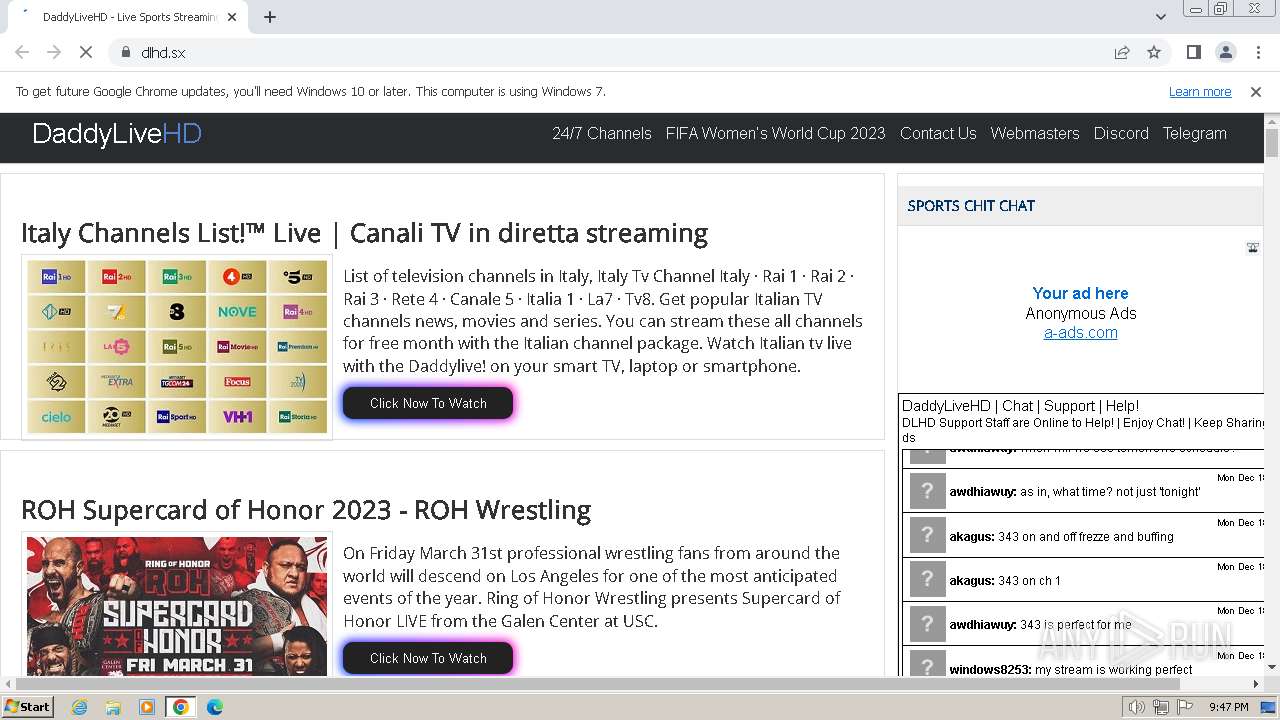
Task: Click the Italian channels logo thumbnail
Action: click(177, 347)
